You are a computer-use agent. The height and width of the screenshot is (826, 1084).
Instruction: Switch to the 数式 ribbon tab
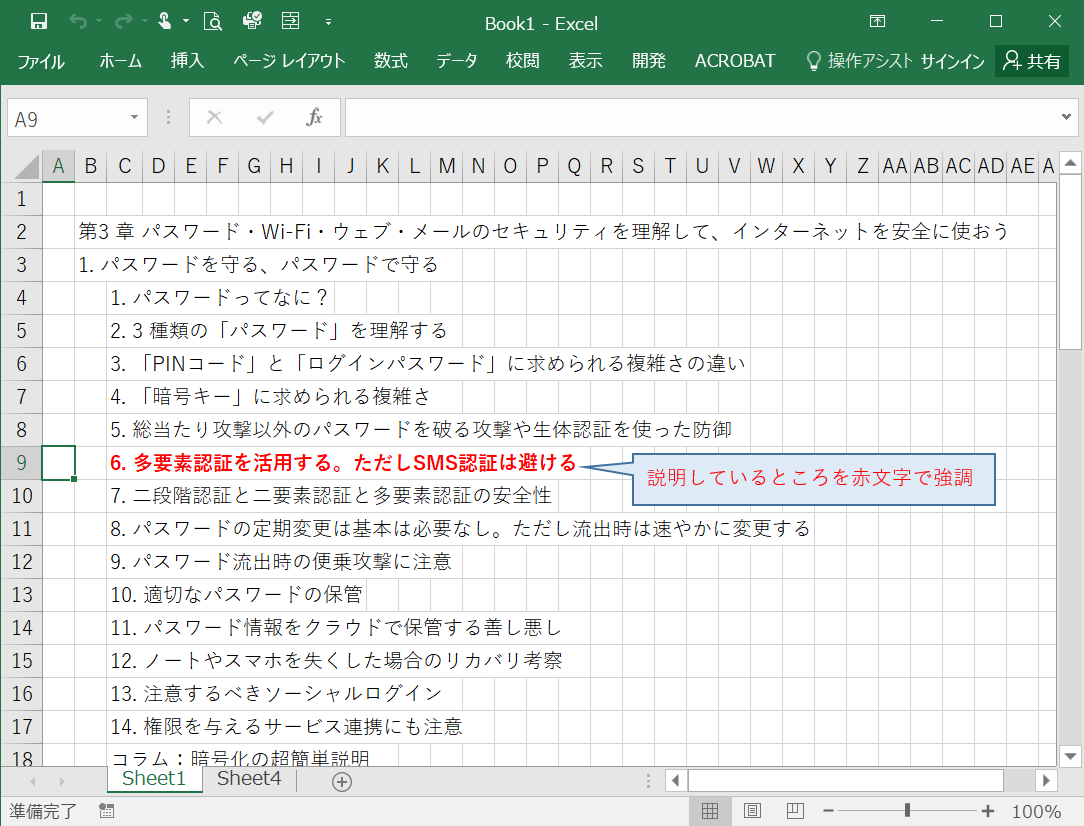tap(390, 61)
